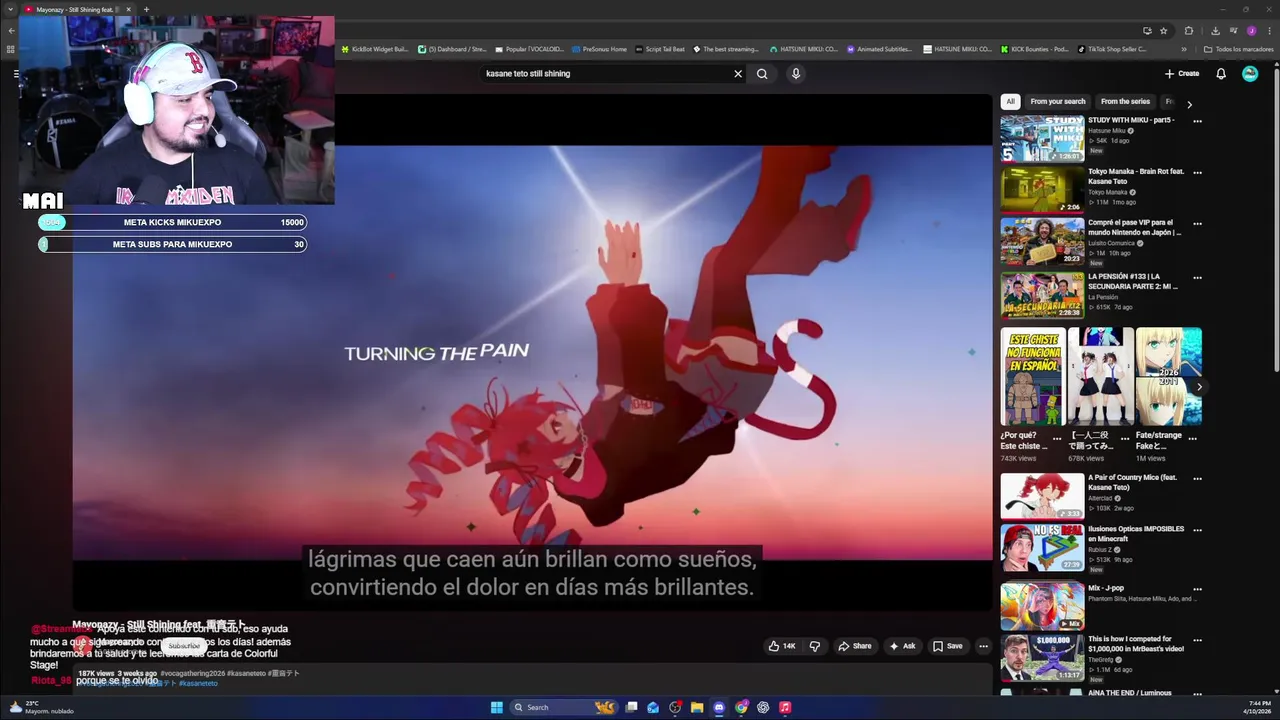Clear the YouTube search box text

point(738,73)
